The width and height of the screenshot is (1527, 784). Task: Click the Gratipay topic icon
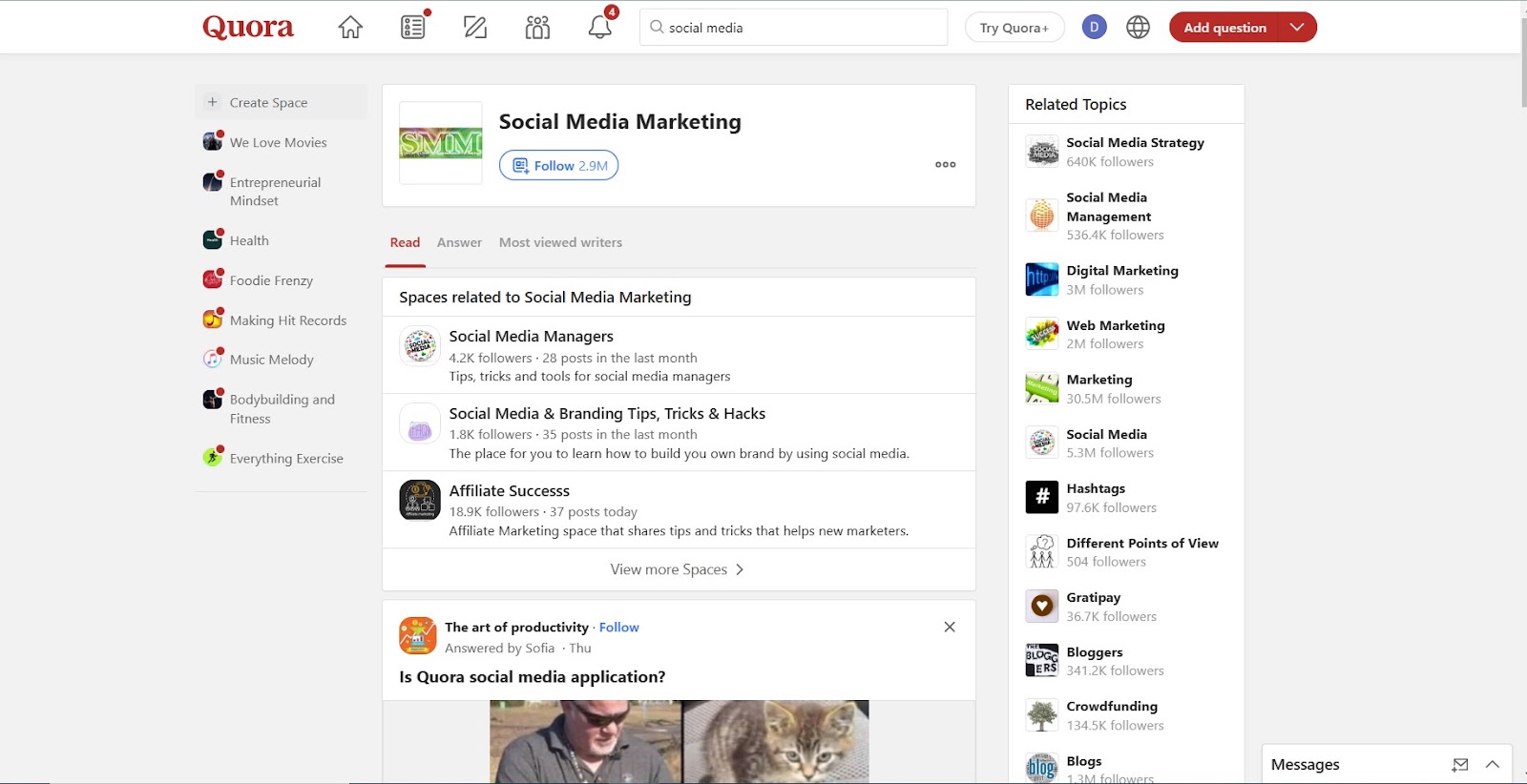(x=1042, y=606)
